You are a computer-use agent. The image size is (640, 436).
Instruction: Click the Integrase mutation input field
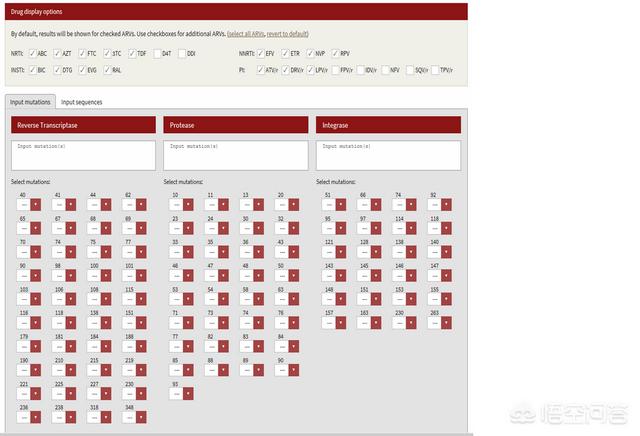388,155
